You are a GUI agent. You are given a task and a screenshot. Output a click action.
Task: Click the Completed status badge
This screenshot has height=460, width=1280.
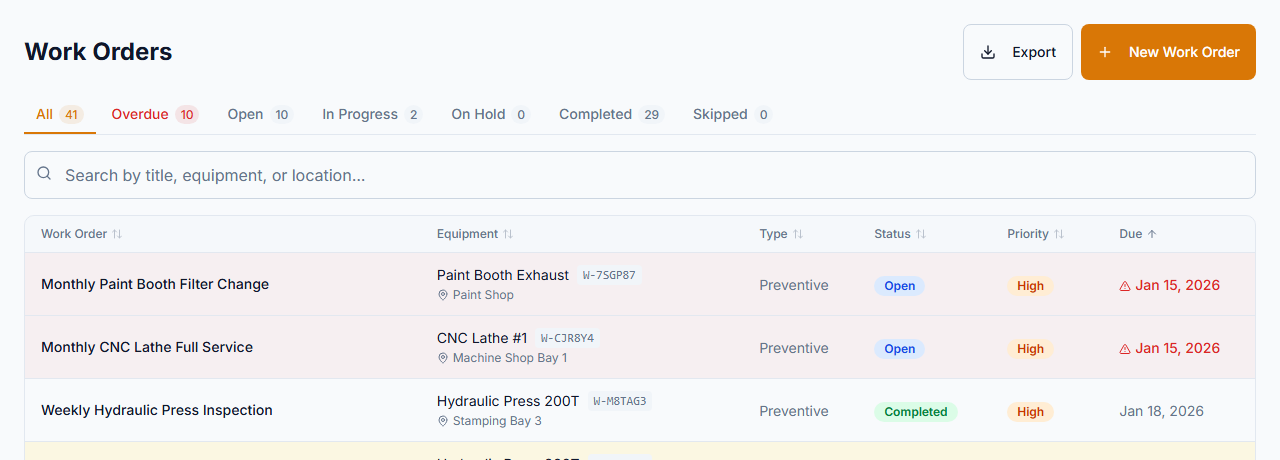tap(915, 412)
